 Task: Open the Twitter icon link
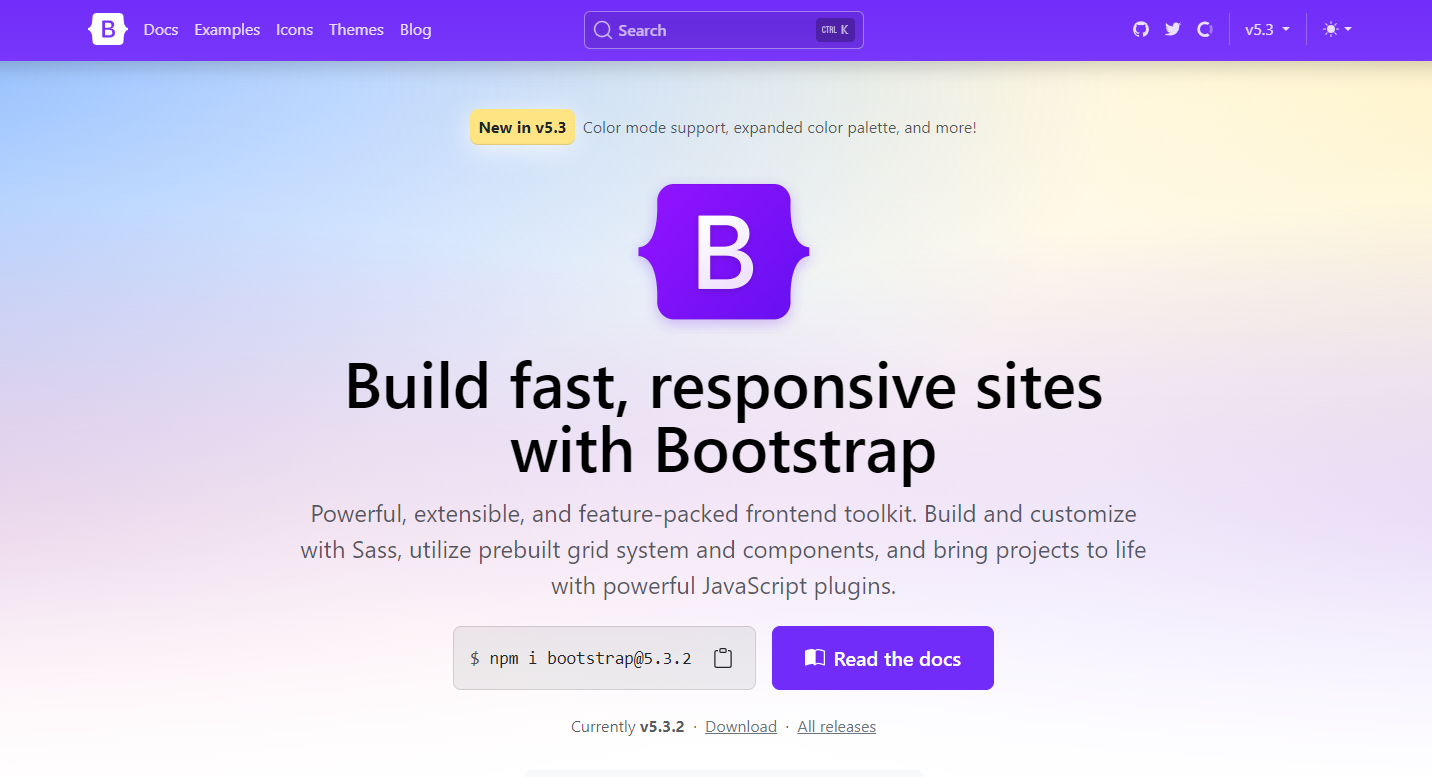click(1173, 30)
